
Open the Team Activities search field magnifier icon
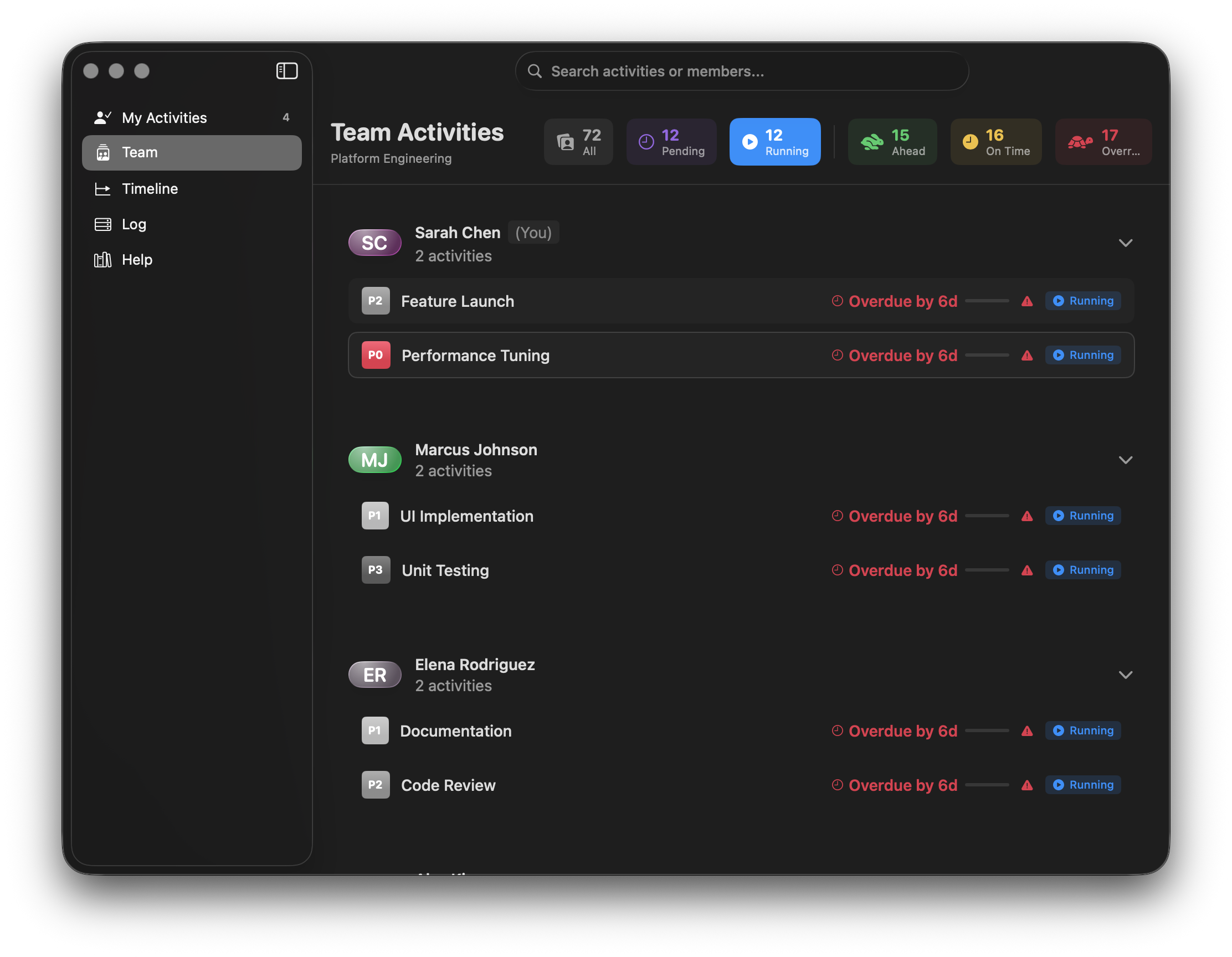click(535, 71)
